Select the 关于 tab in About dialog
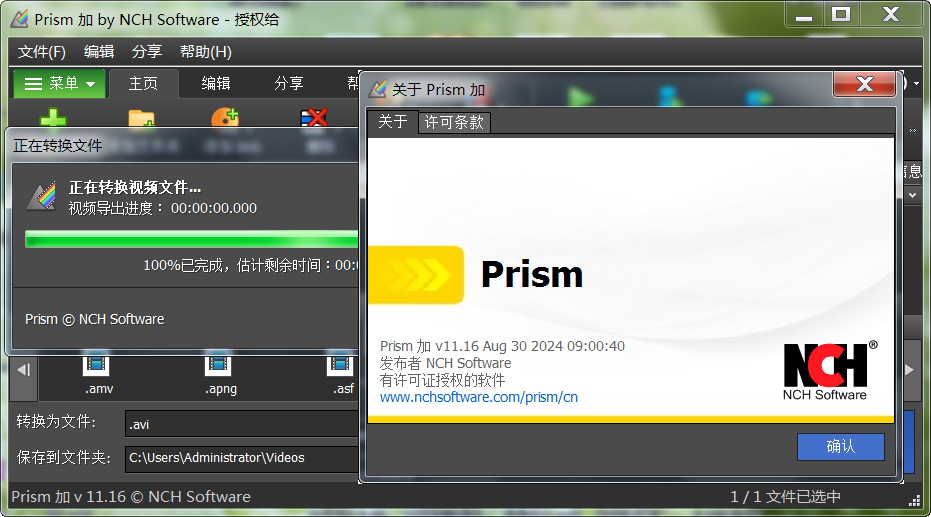This screenshot has width=931, height=517. pos(392,122)
